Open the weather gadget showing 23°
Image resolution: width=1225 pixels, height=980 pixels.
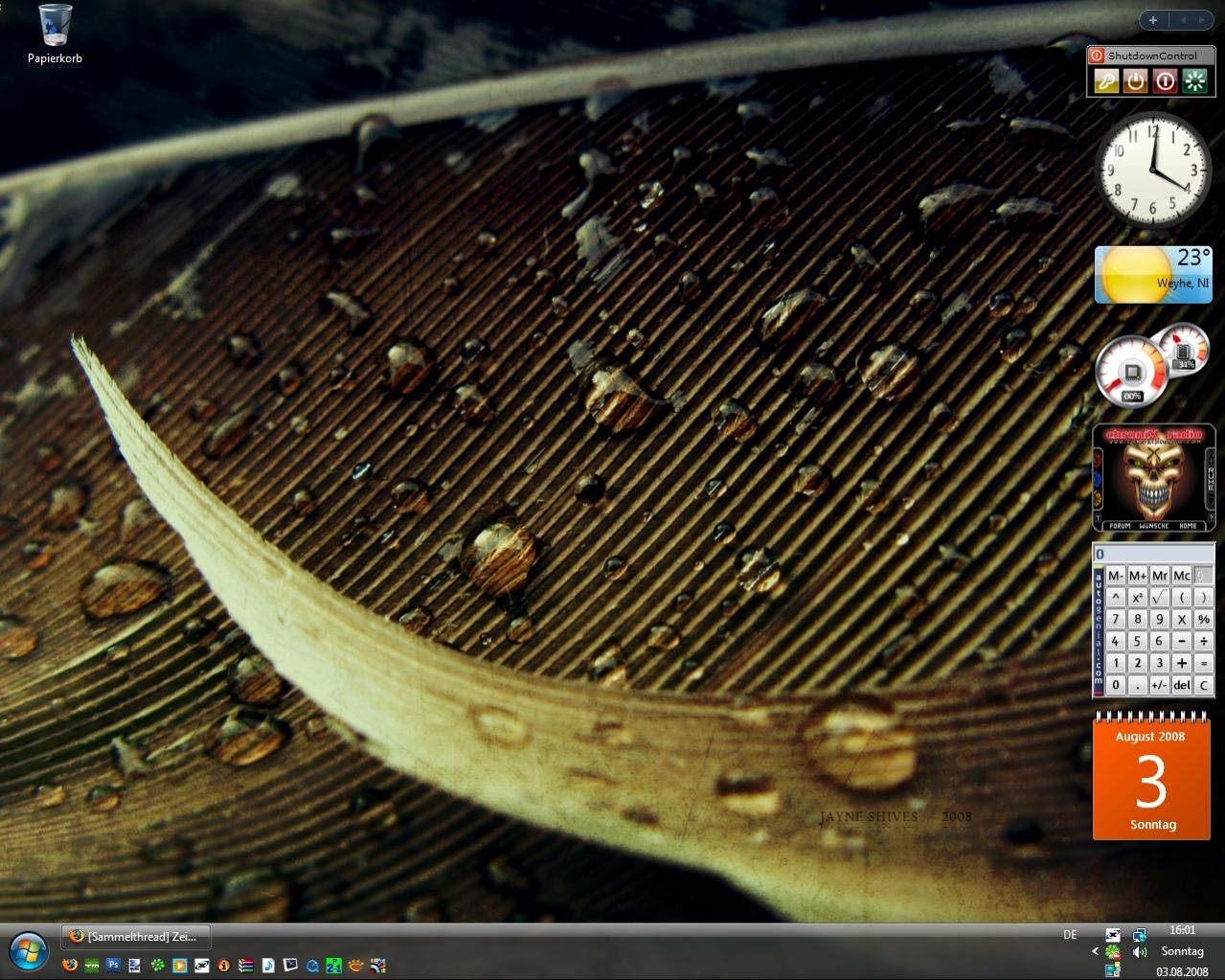pos(1153,275)
